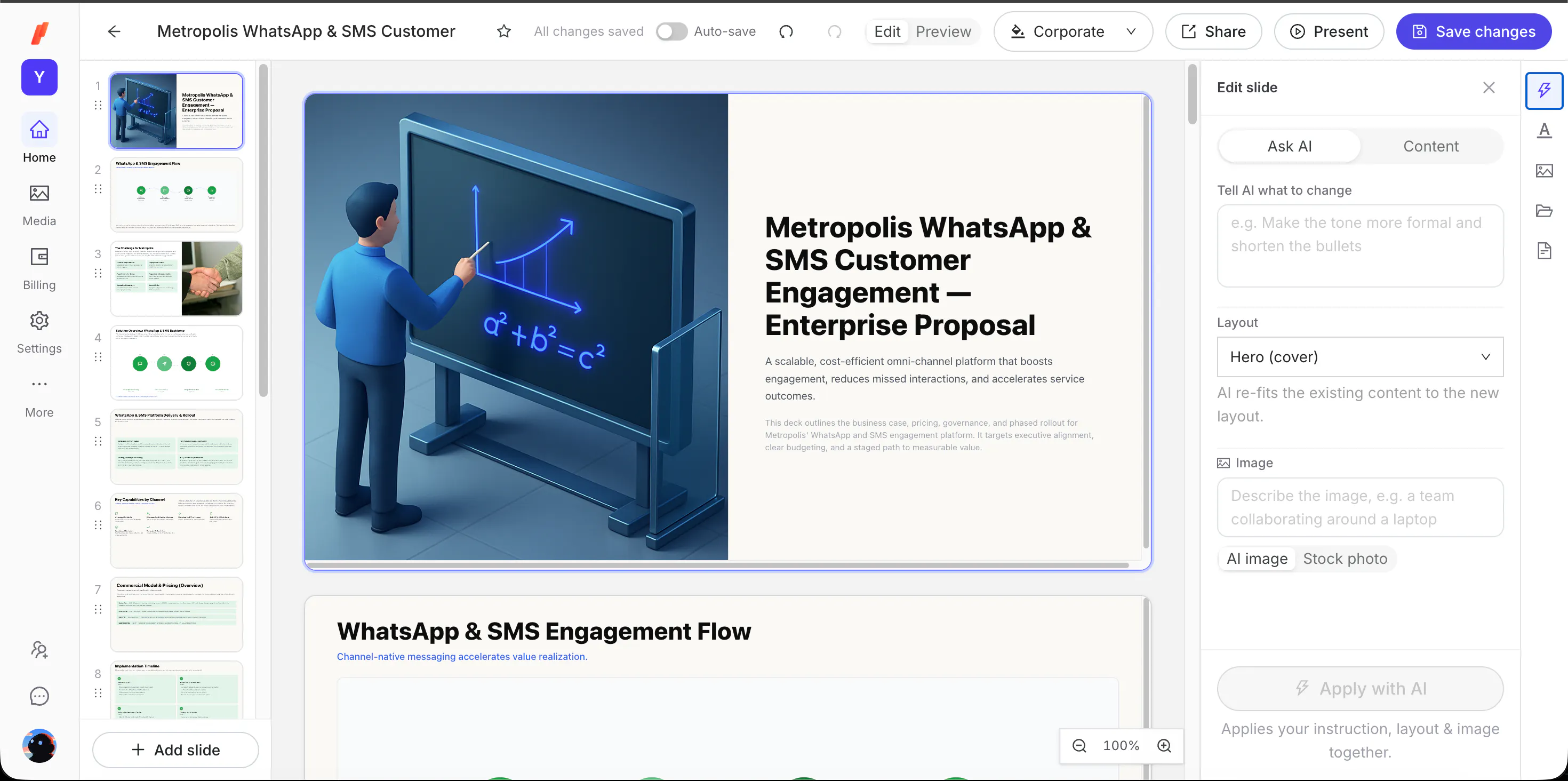Screen dimensions: 1568x781
Task: Click the cover slide heading text
Action: 928,276
